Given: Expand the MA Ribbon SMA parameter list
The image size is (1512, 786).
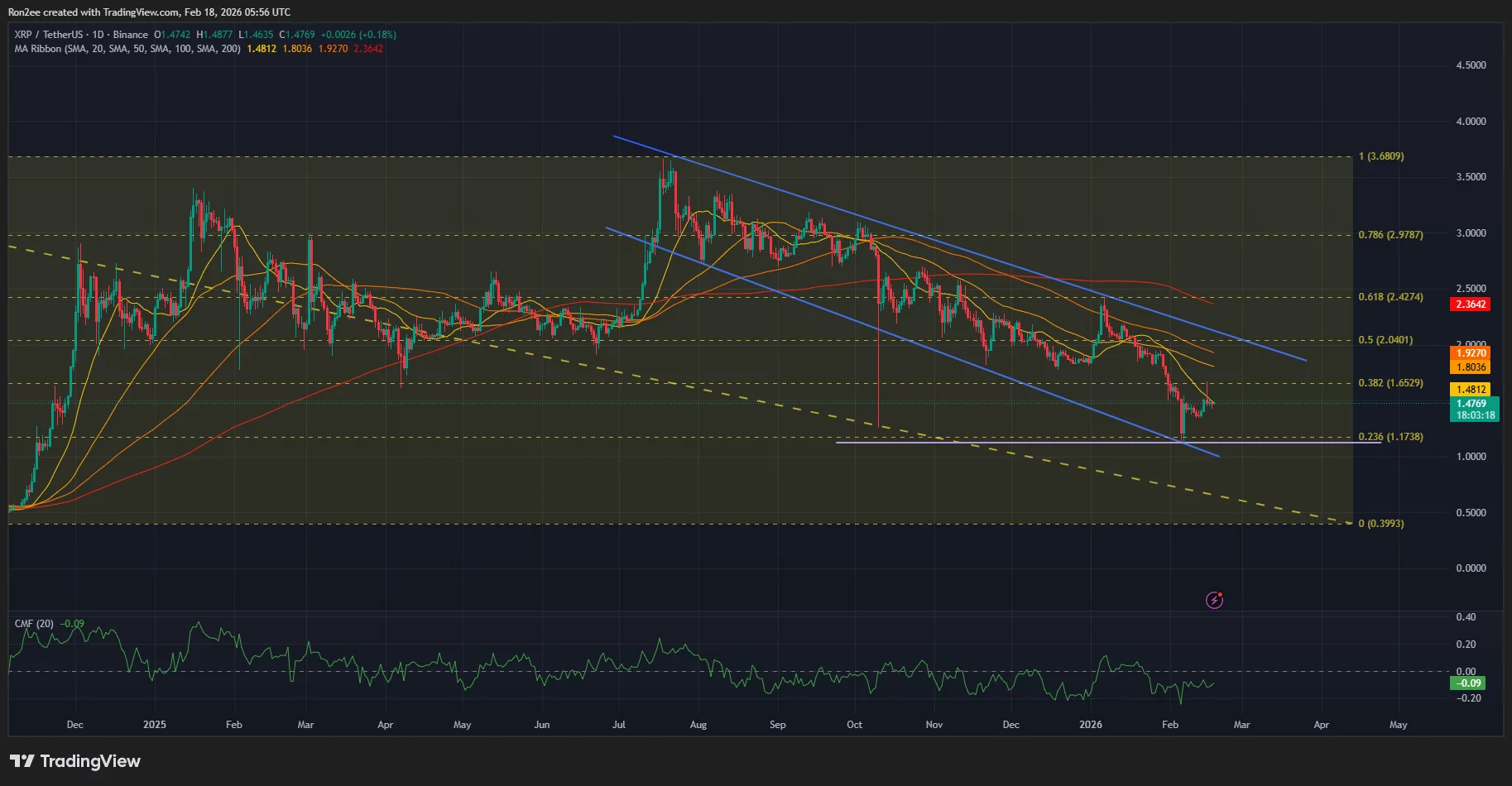Looking at the screenshot, I should [154, 49].
